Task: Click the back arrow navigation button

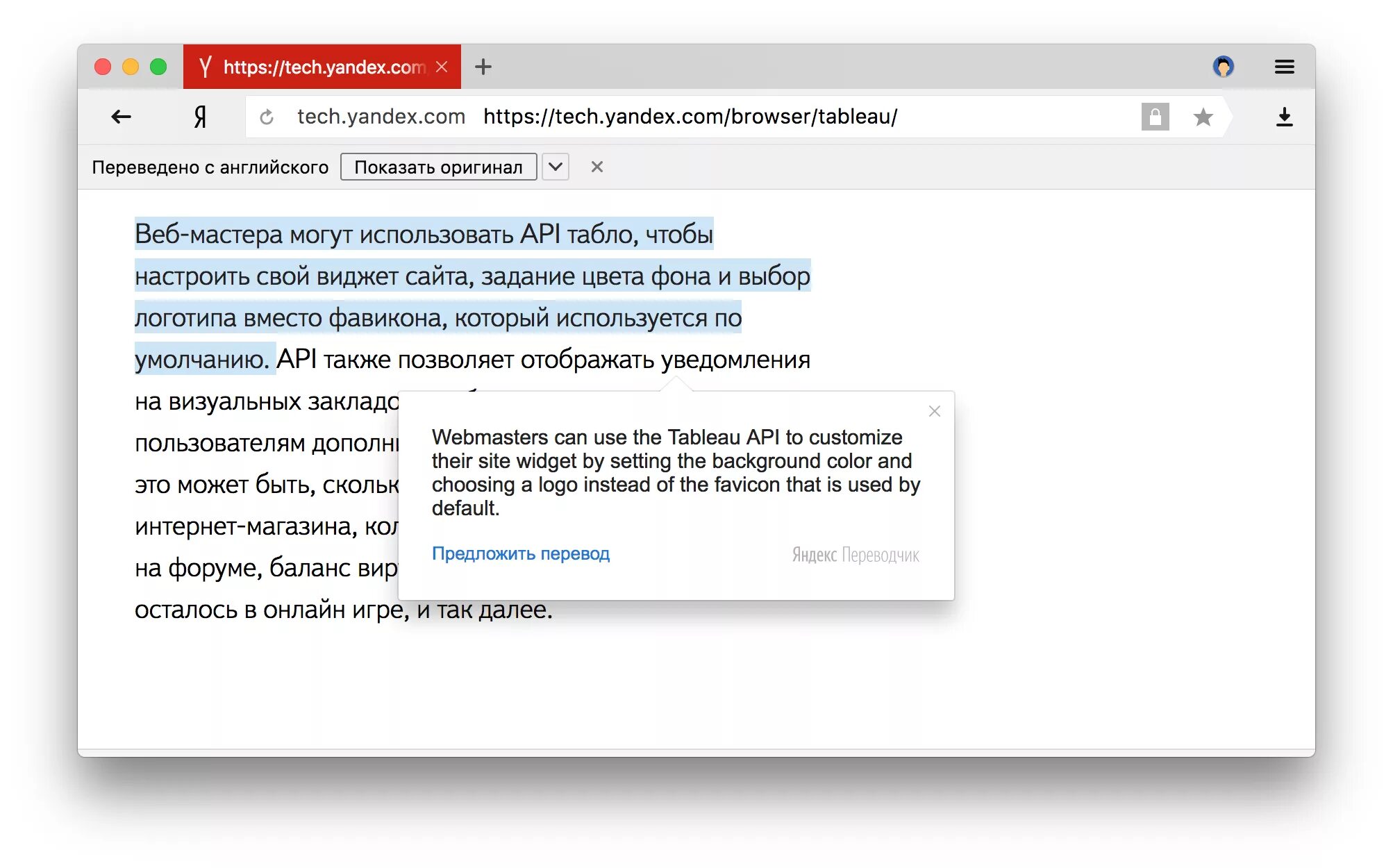Action: click(x=122, y=117)
